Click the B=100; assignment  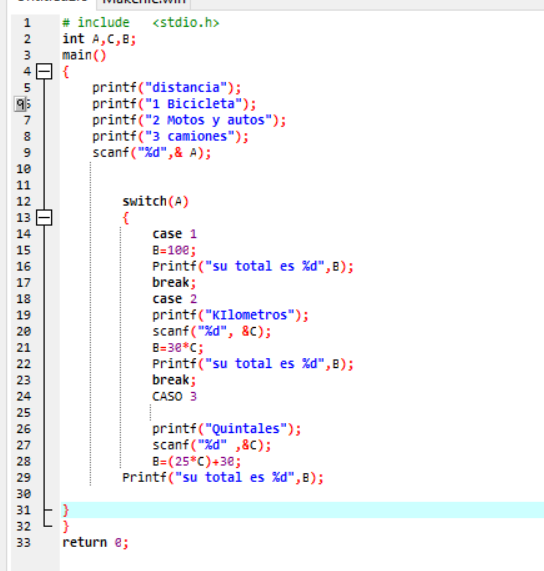(174, 250)
